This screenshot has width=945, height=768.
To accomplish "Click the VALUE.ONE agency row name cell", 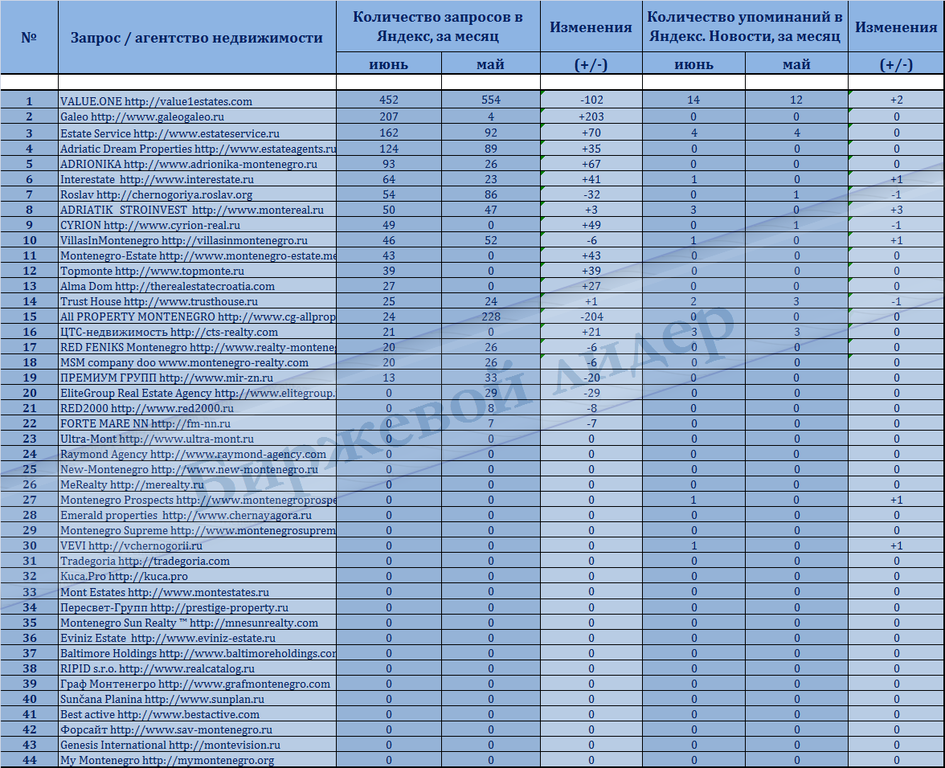I will tap(198, 101).
